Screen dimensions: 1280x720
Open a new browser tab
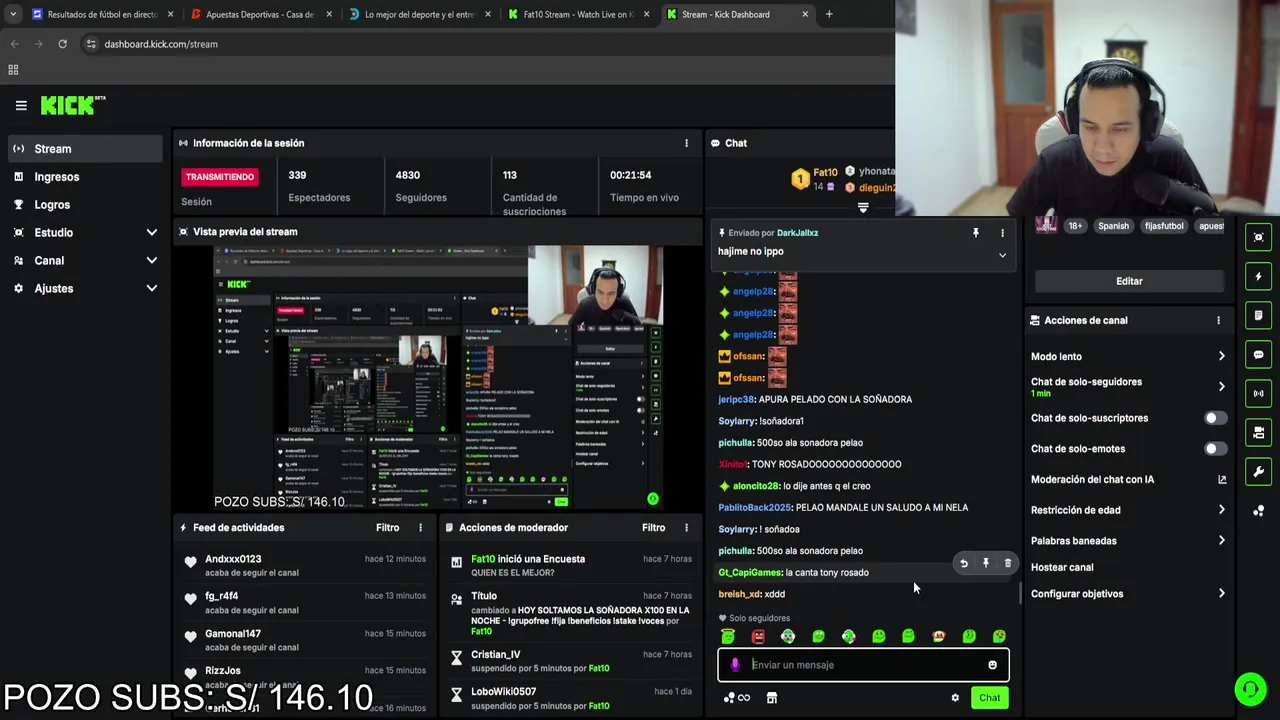[829, 14]
